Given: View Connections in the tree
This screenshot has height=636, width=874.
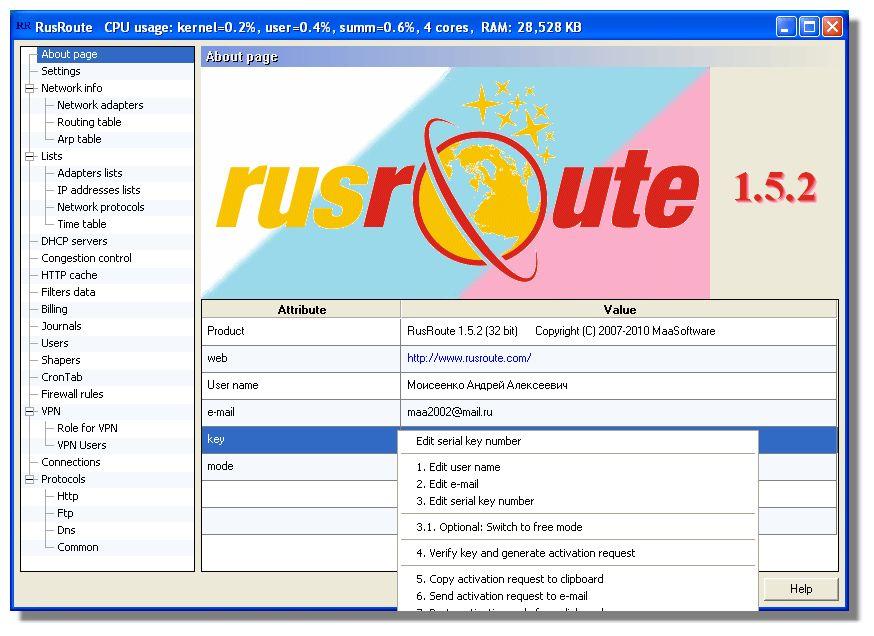Looking at the screenshot, I should [71, 462].
